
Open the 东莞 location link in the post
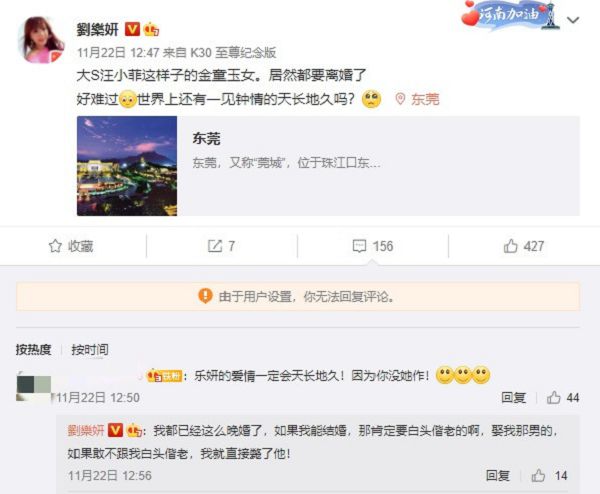[425, 99]
